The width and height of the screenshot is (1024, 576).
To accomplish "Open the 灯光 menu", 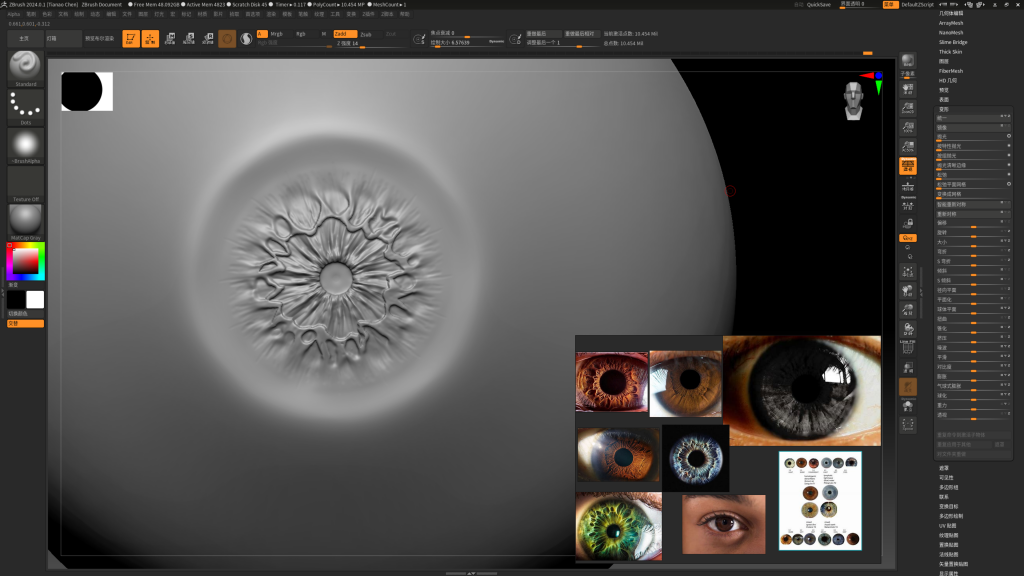I will 159,14.
